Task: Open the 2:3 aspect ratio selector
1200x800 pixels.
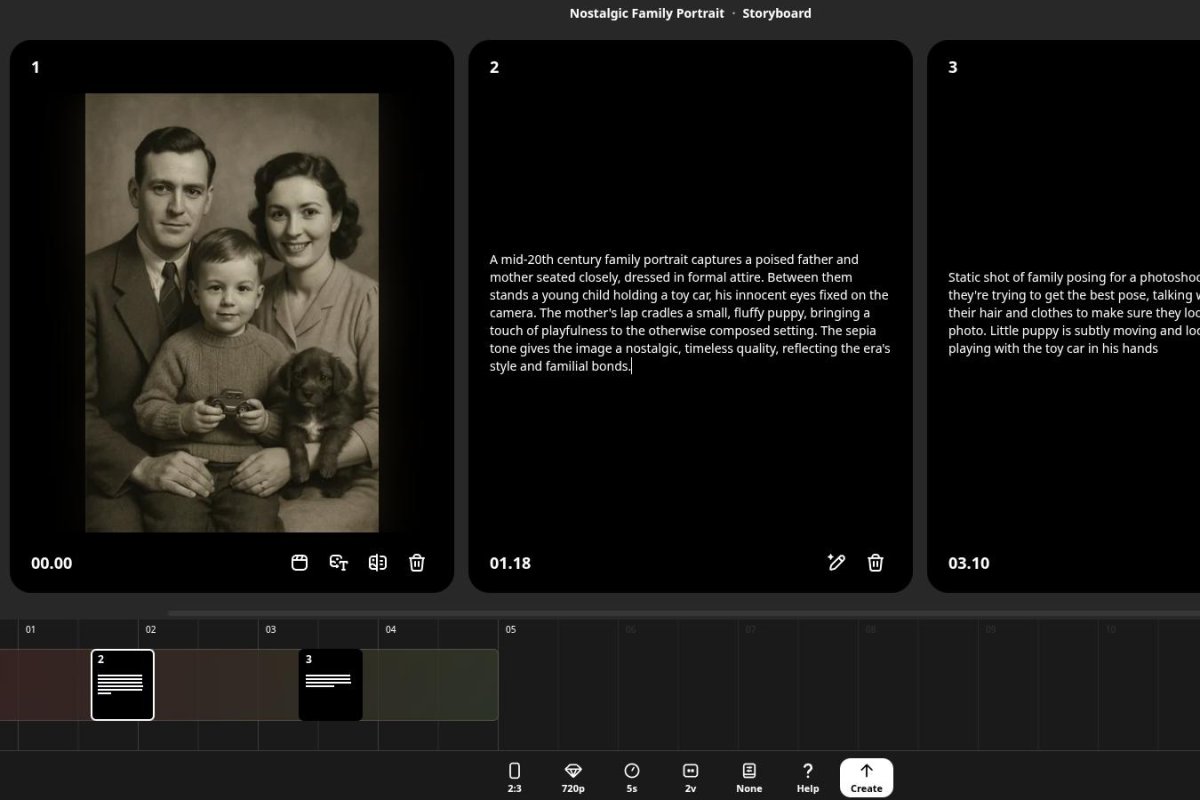Action: tap(514, 777)
